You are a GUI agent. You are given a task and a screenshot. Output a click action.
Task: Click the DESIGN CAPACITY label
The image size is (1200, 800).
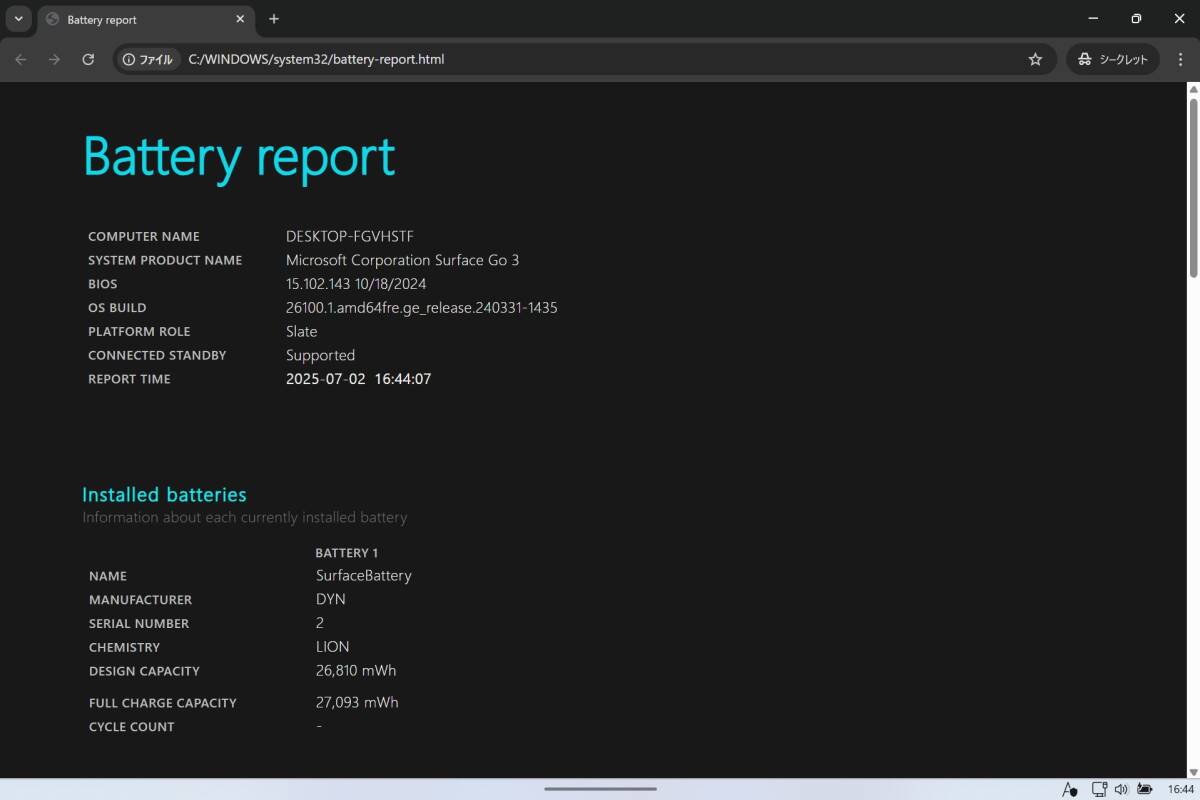(144, 671)
